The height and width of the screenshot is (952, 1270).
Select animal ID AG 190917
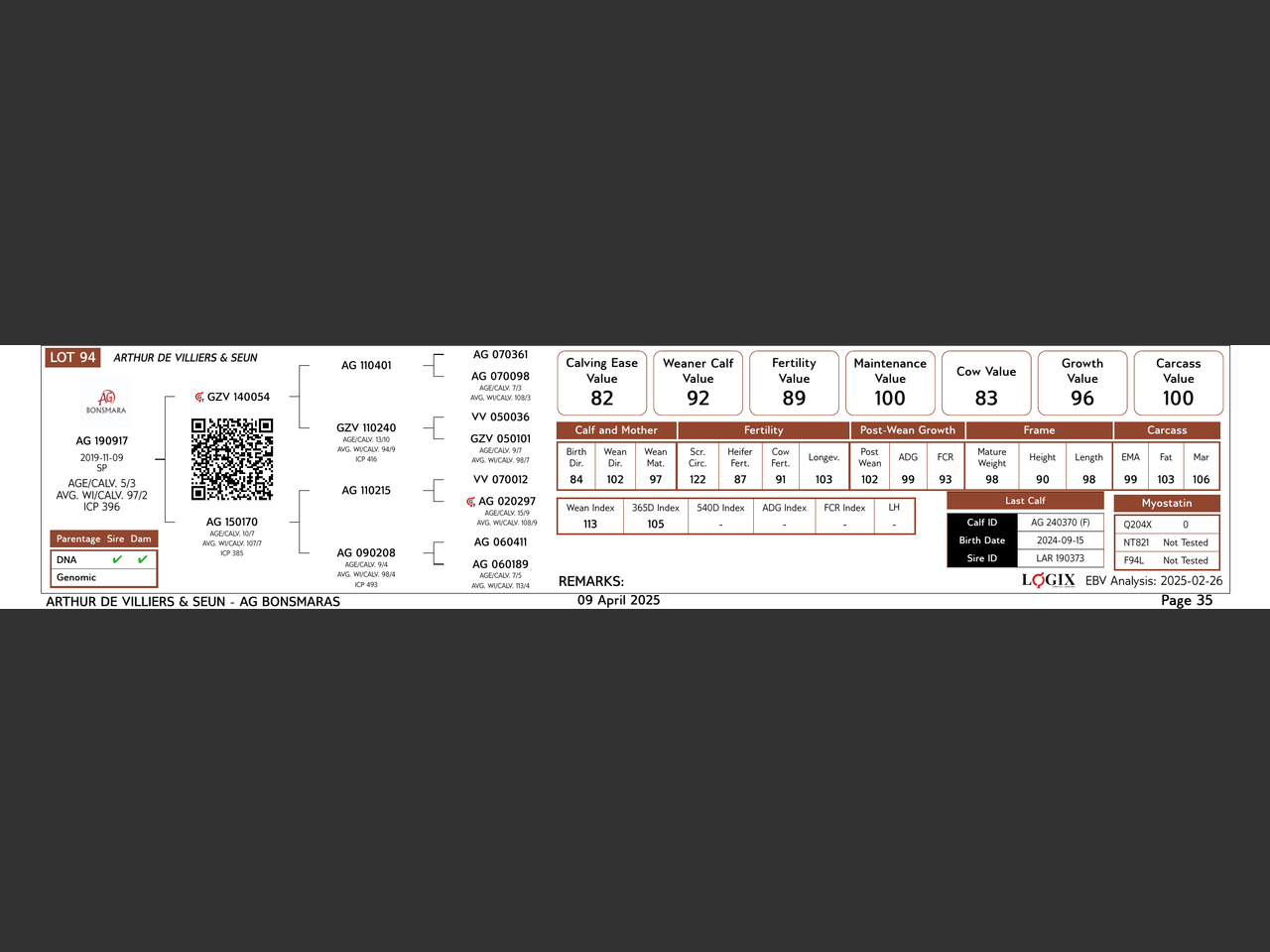pyautogui.click(x=102, y=440)
